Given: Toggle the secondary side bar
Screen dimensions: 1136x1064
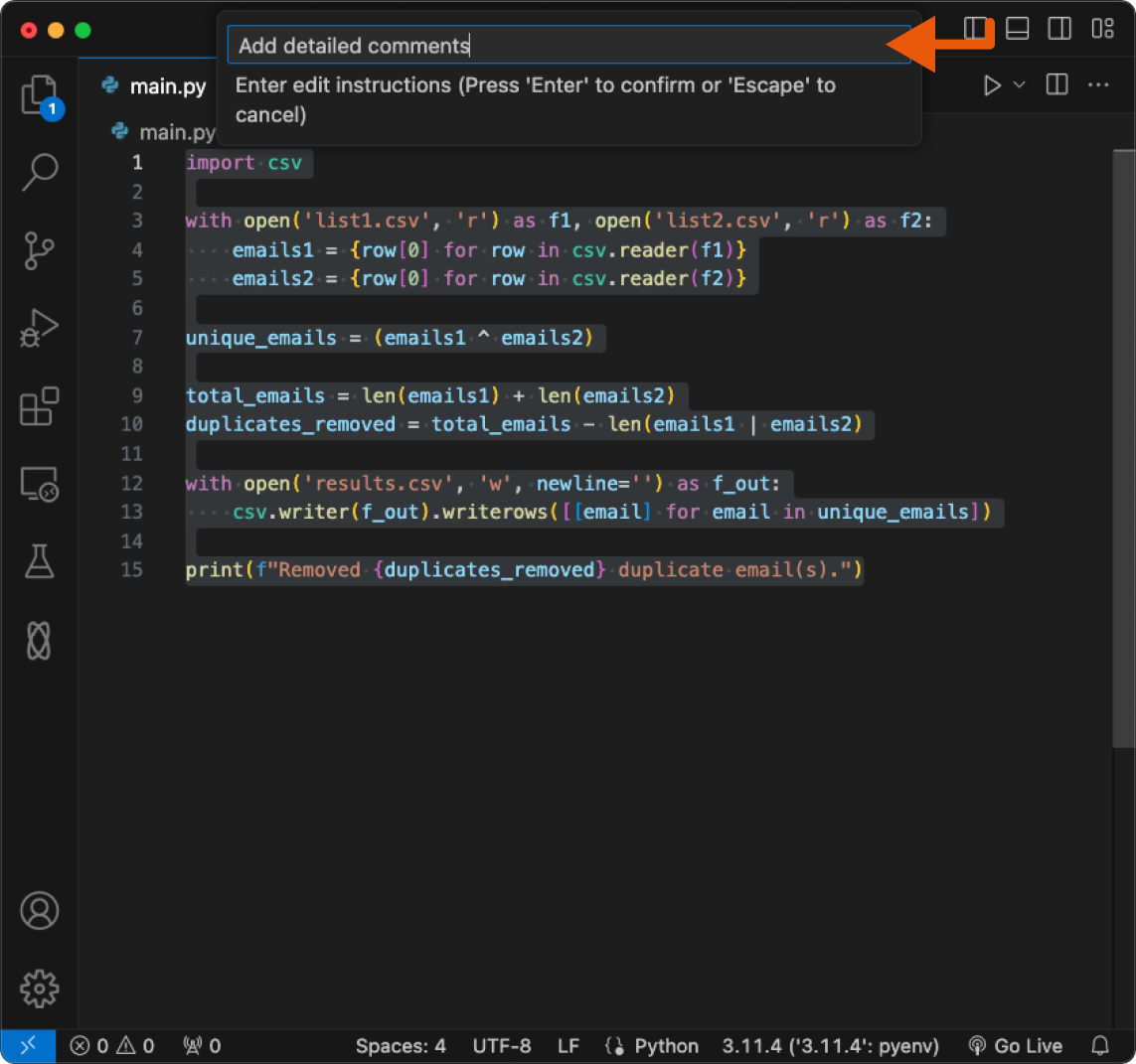Looking at the screenshot, I should coord(1059,29).
